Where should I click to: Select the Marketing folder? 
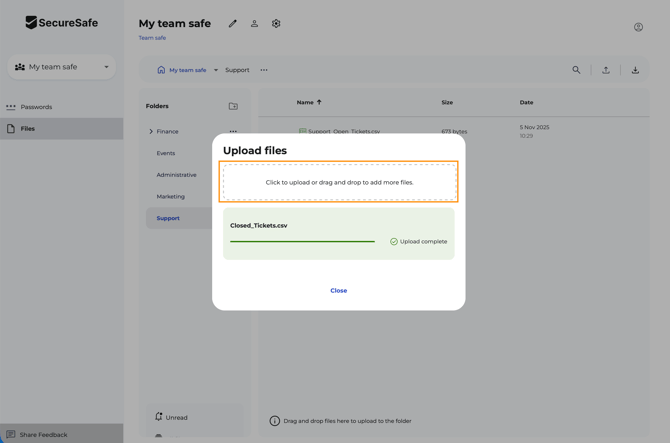[170, 196]
